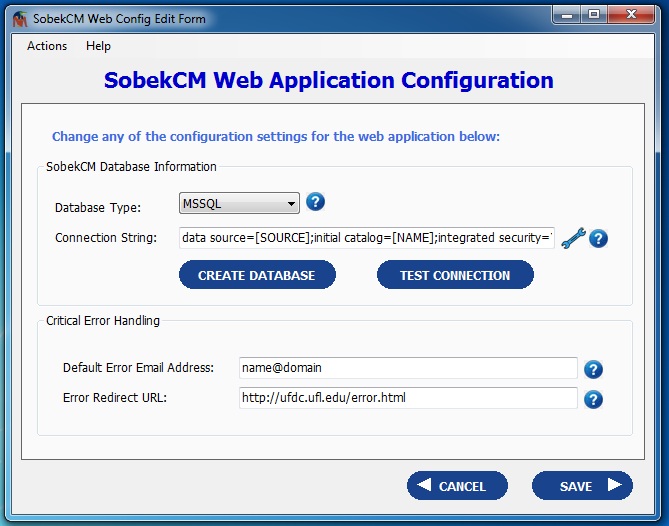Close the SobekCM Web Config window
Viewport: 669px width, 526px height.
coord(631,15)
